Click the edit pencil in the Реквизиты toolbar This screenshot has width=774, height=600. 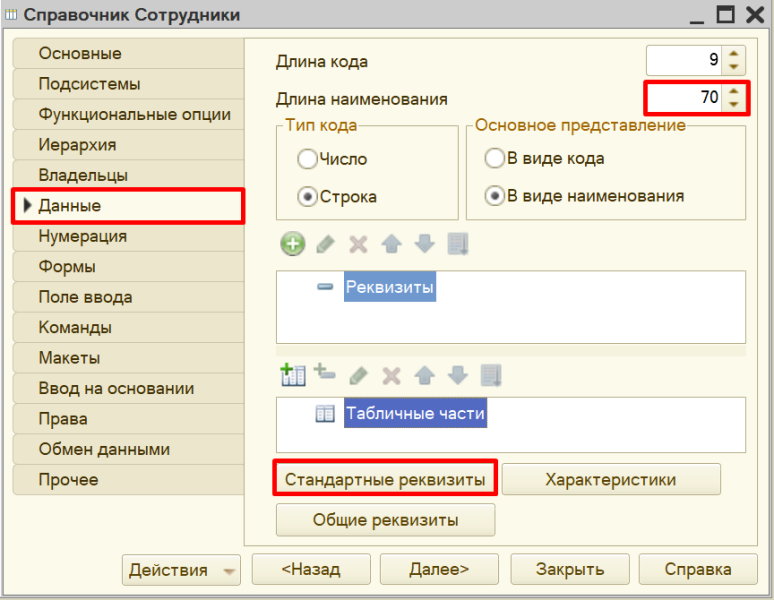pyautogui.click(x=325, y=244)
